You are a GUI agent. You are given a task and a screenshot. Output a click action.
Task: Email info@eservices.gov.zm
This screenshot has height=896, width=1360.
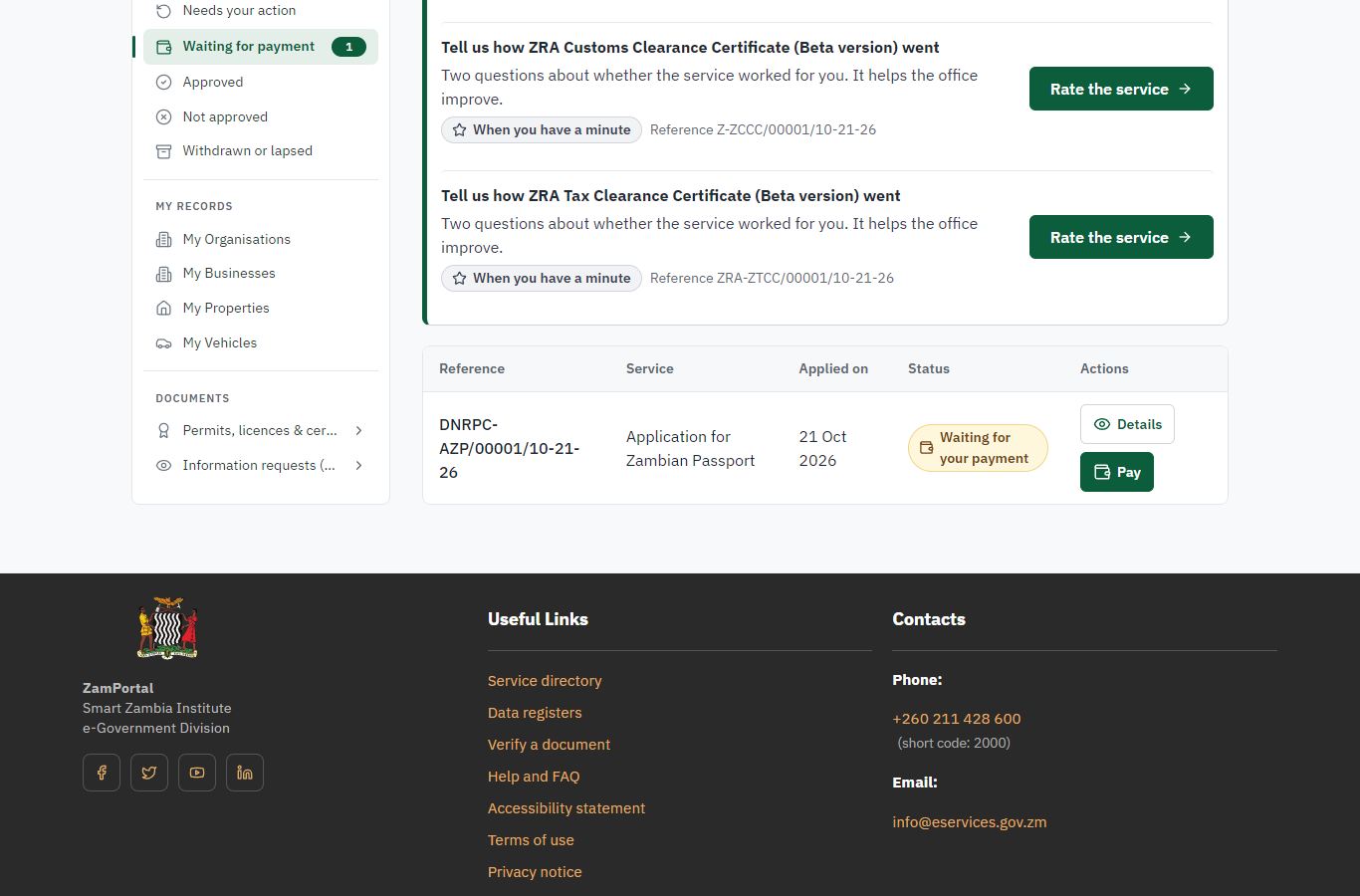[970, 822]
